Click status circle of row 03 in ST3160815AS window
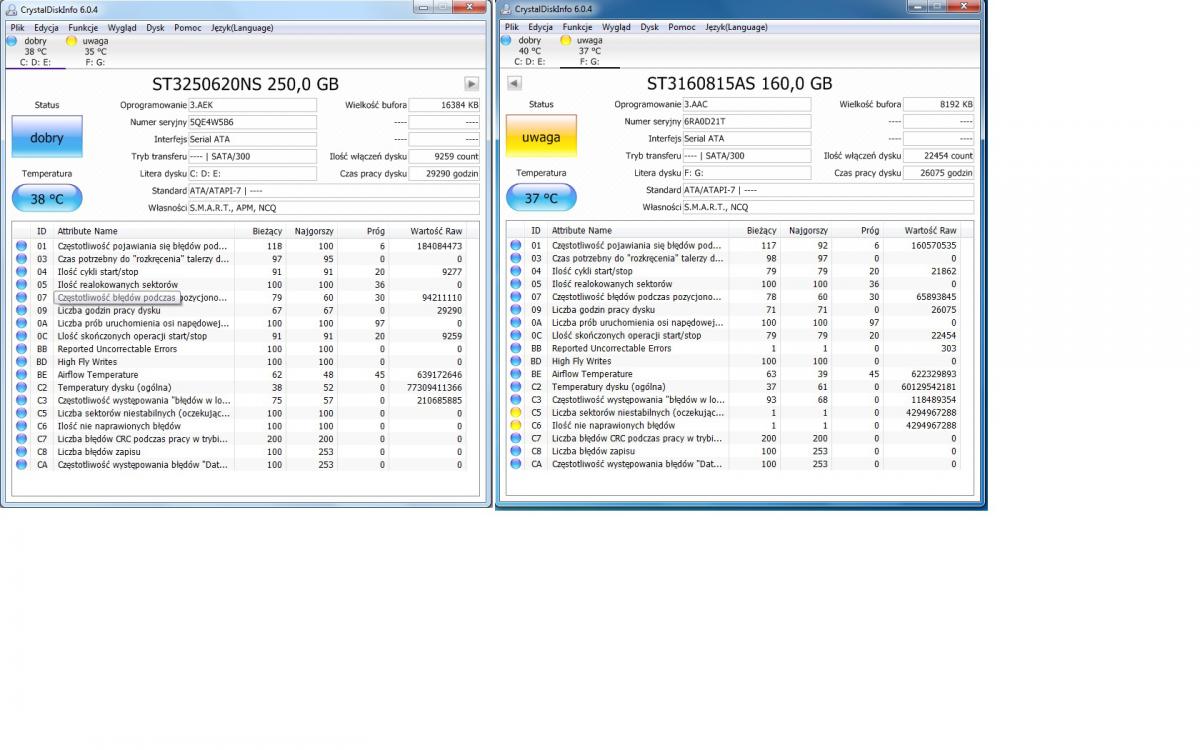Screen dimensions: 1200x750 (x=516, y=258)
